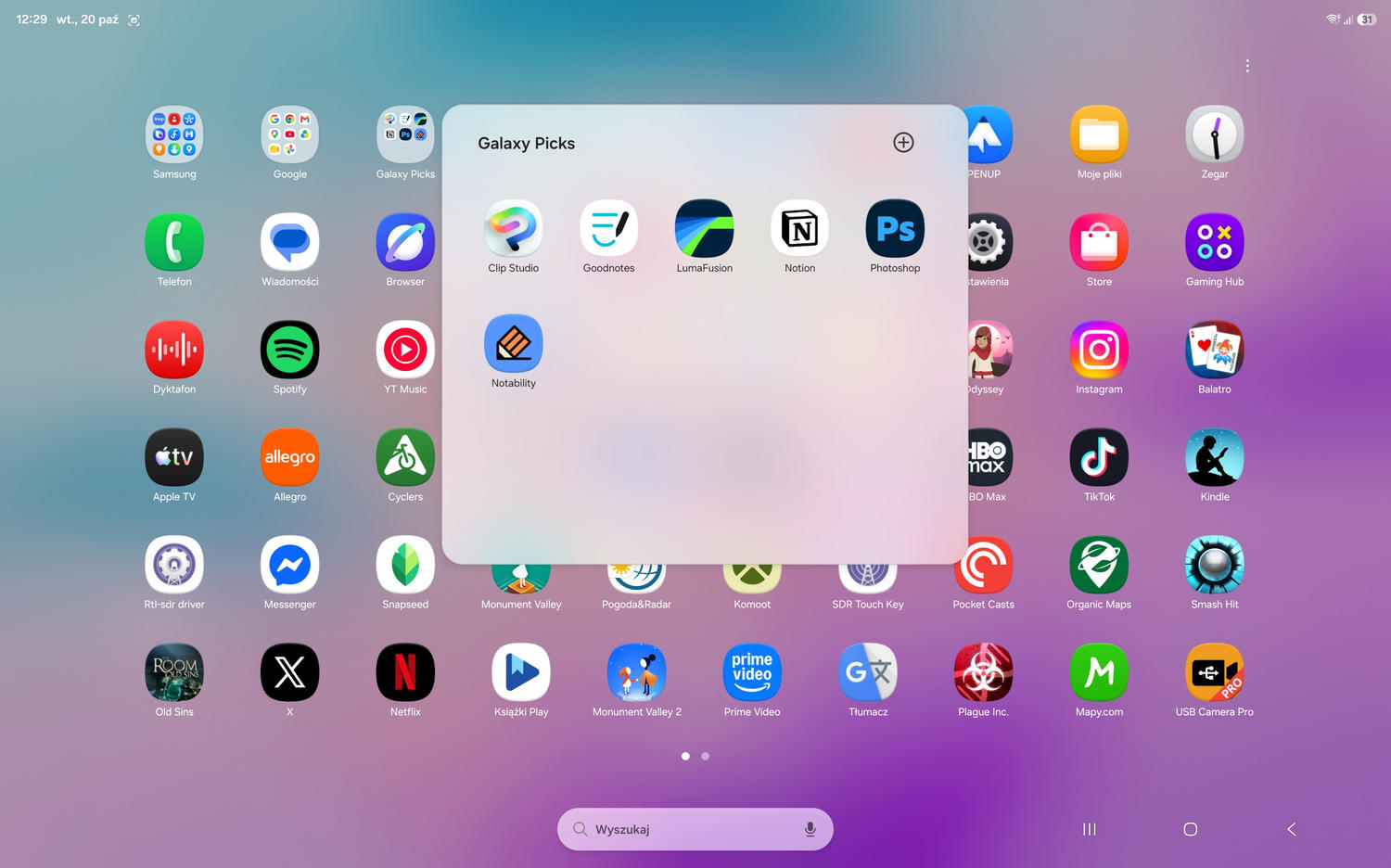Viewport: 1391px width, 868px height.
Task: Open Prime Video app
Action: coord(752,672)
